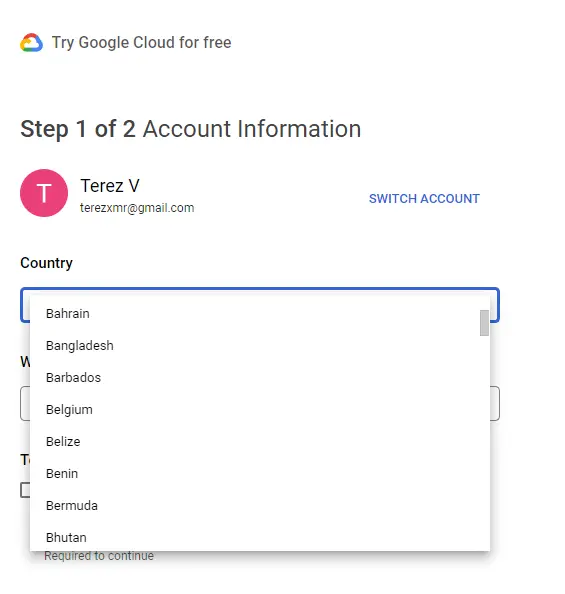Click the SWITCH ACCOUNT link
Image resolution: width=565 pixels, height=594 pixels.
pyautogui.click(x=424, y=199)
